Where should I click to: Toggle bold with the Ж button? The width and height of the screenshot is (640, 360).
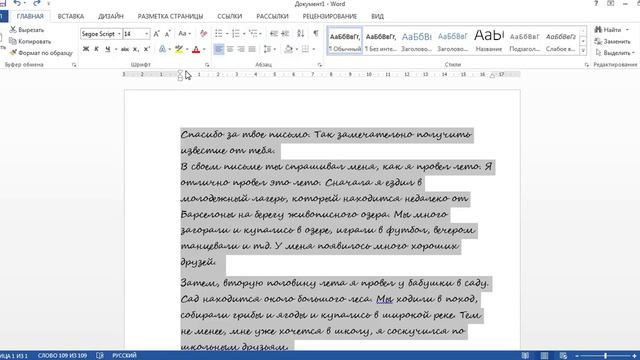(x=86, y=49)
